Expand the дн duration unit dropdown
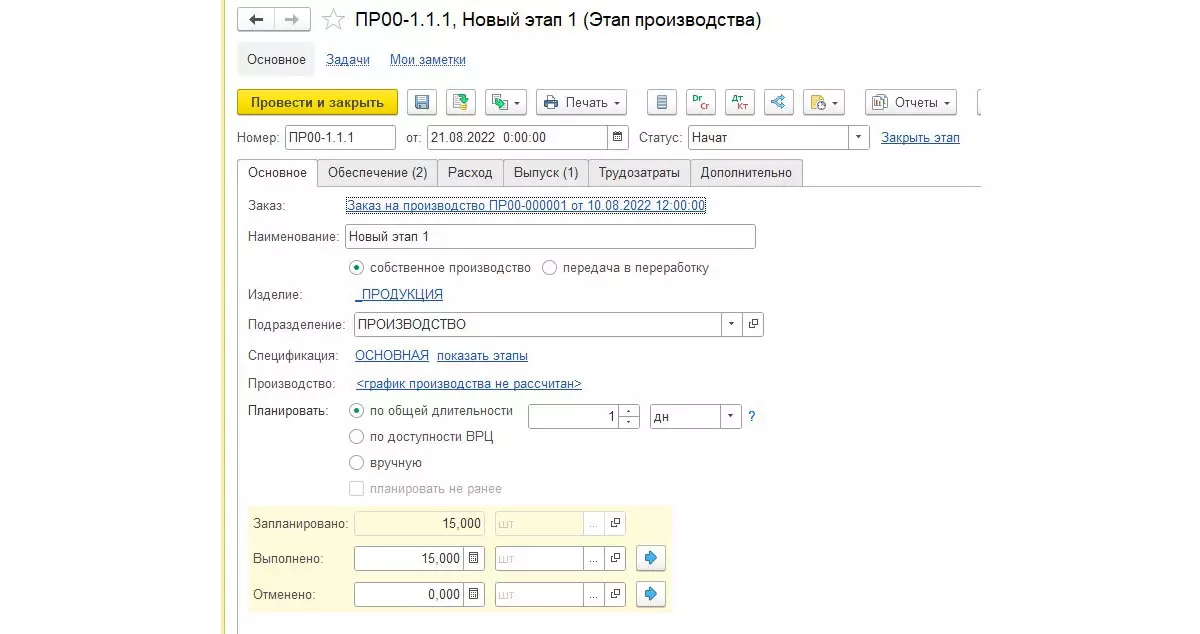Viewport: 1200px width, 634px height. pos(731,416)
